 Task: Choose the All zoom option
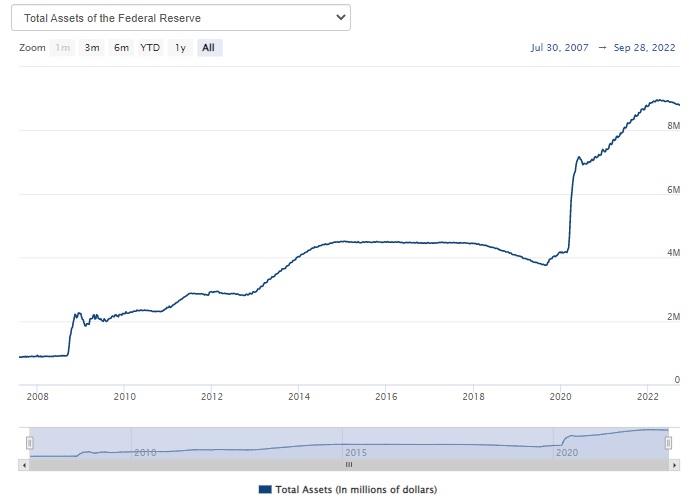pos(208,48)
